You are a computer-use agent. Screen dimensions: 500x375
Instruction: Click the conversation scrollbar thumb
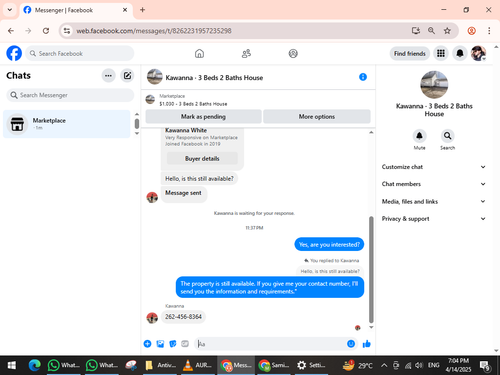tap(371, 269)
